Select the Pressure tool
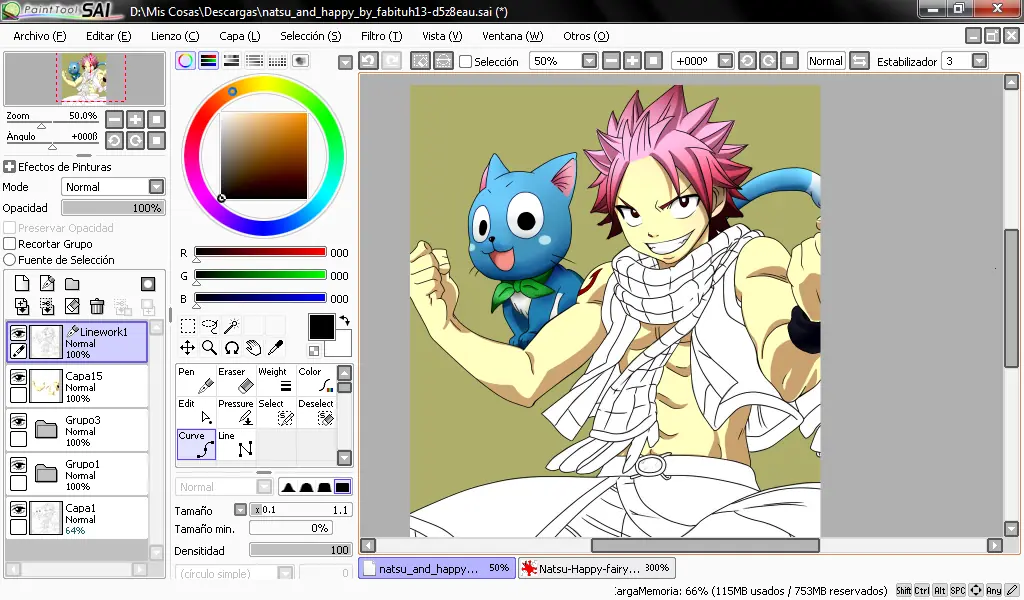This screenshot has width=1024, height=600. 236,413
